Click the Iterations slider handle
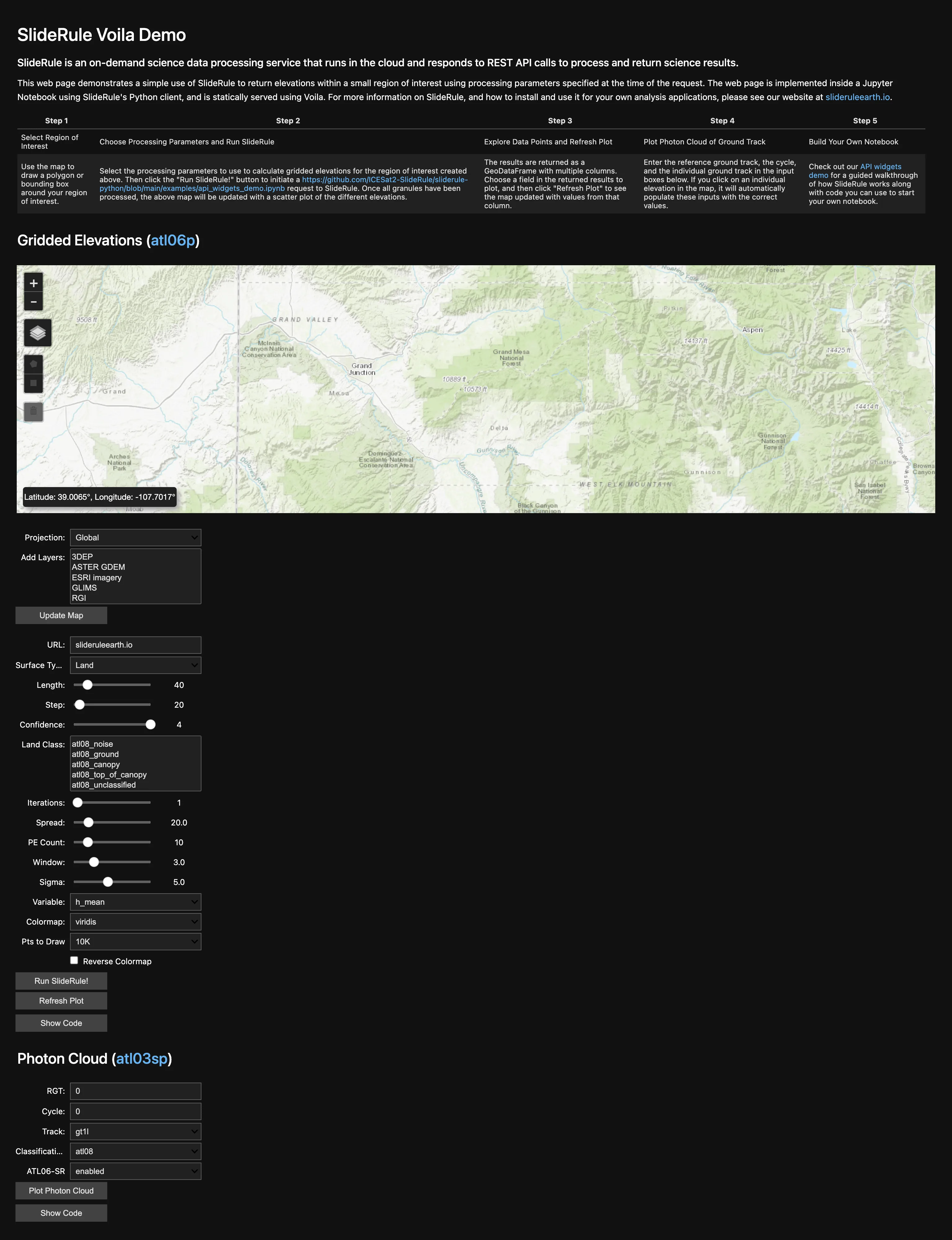 [78, 803]
